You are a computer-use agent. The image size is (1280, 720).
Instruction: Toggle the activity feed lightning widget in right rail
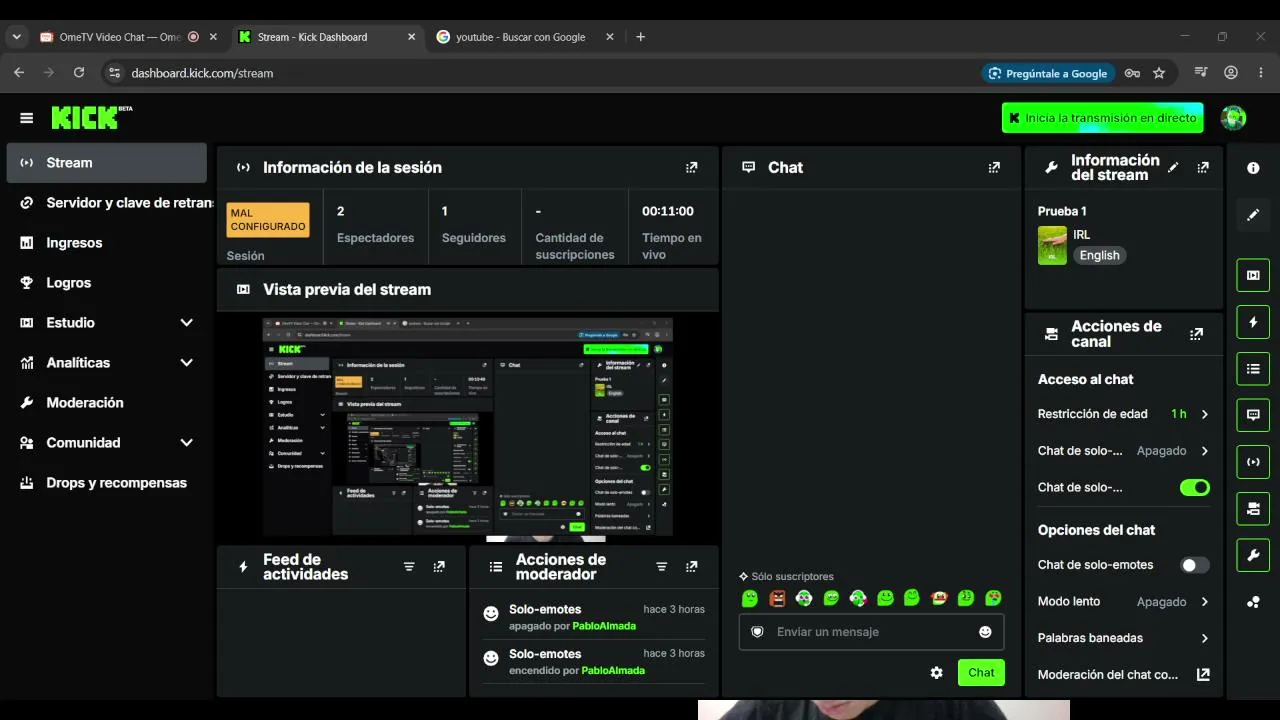[1253, 322]
